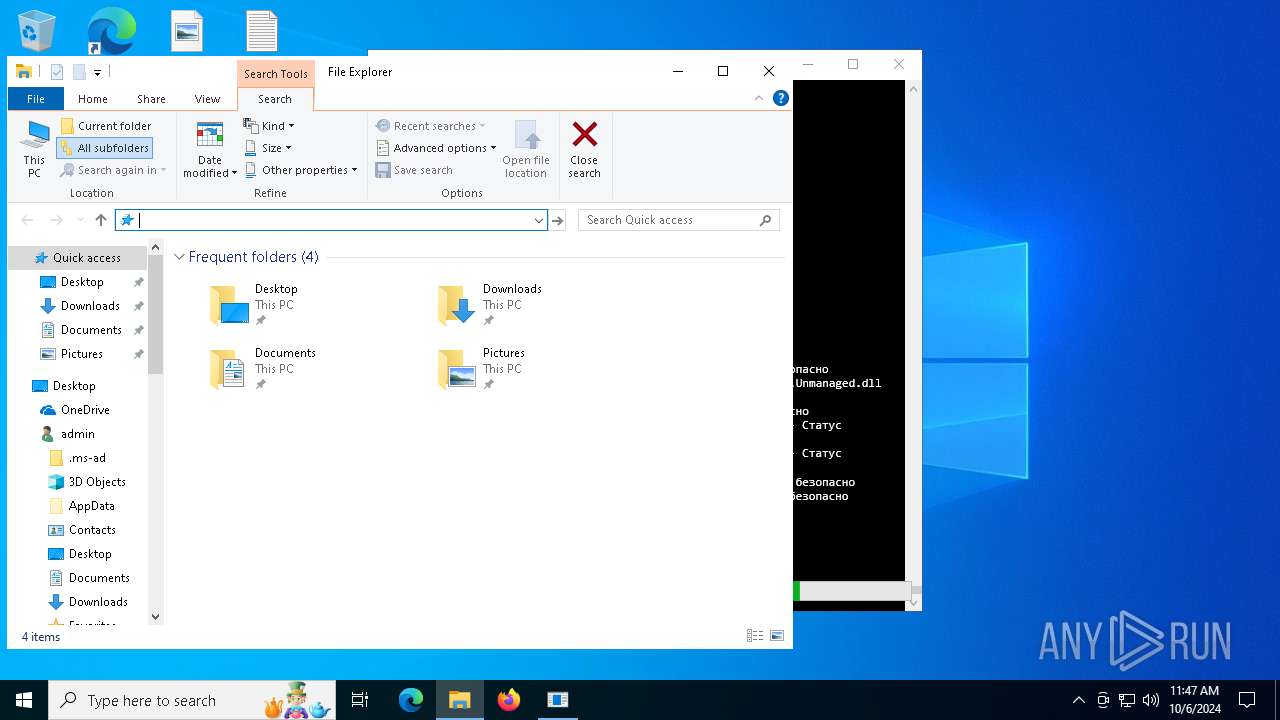Click the Search Tools contextual tab
Screen dimensions: 1280x720
pos(276,74)
